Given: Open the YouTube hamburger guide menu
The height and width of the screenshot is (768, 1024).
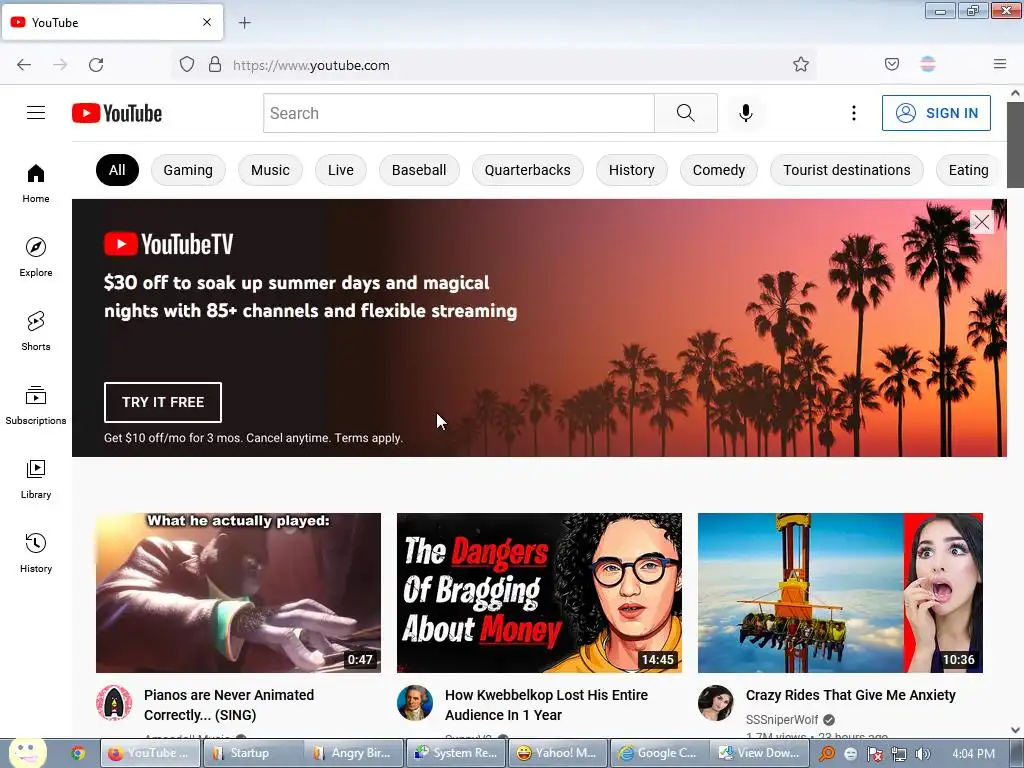Looking at the screenshot, I should (36, 113).
